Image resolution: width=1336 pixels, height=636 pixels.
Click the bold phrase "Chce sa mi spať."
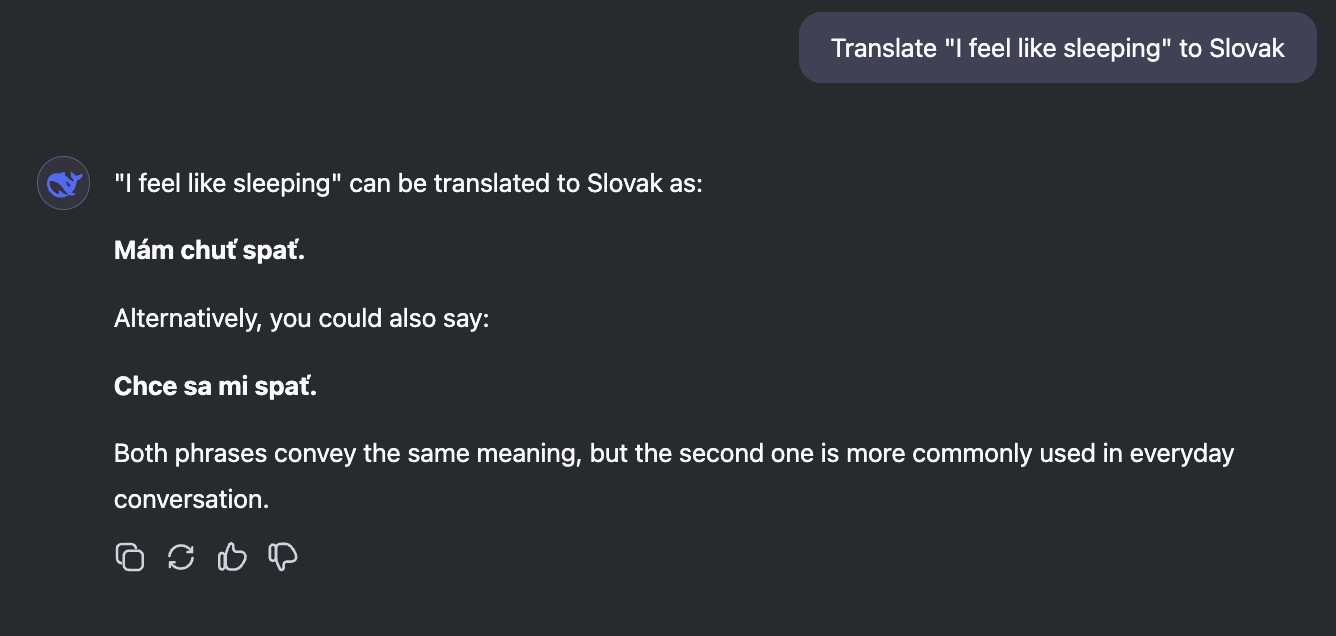(x=215, y=386)
